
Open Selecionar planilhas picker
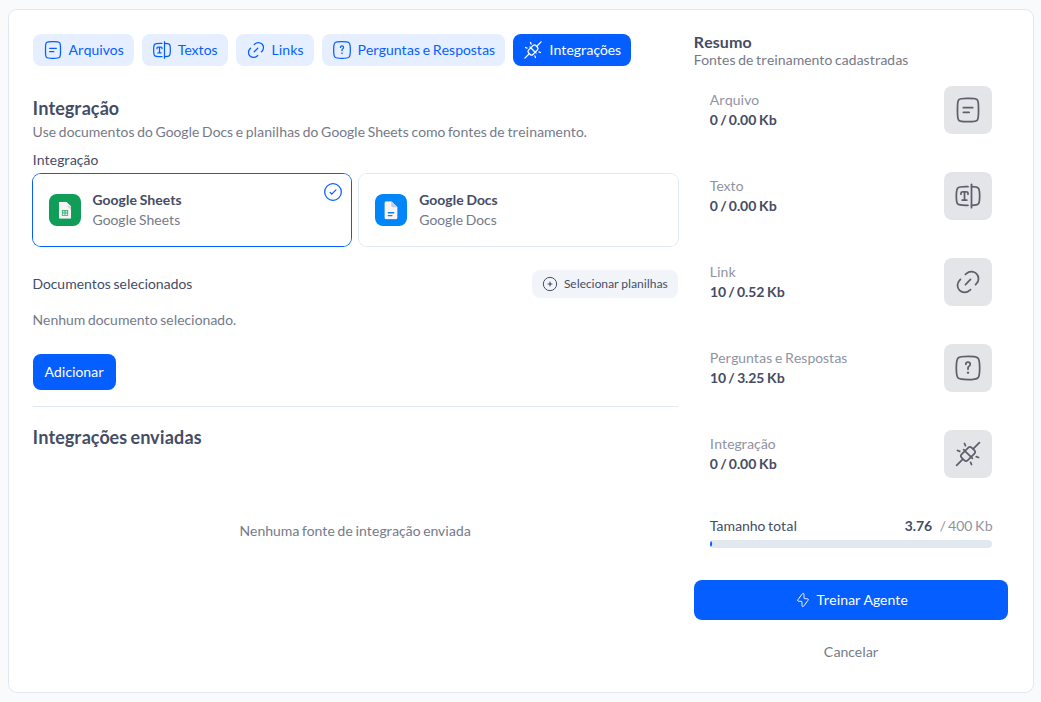point(605,284)
